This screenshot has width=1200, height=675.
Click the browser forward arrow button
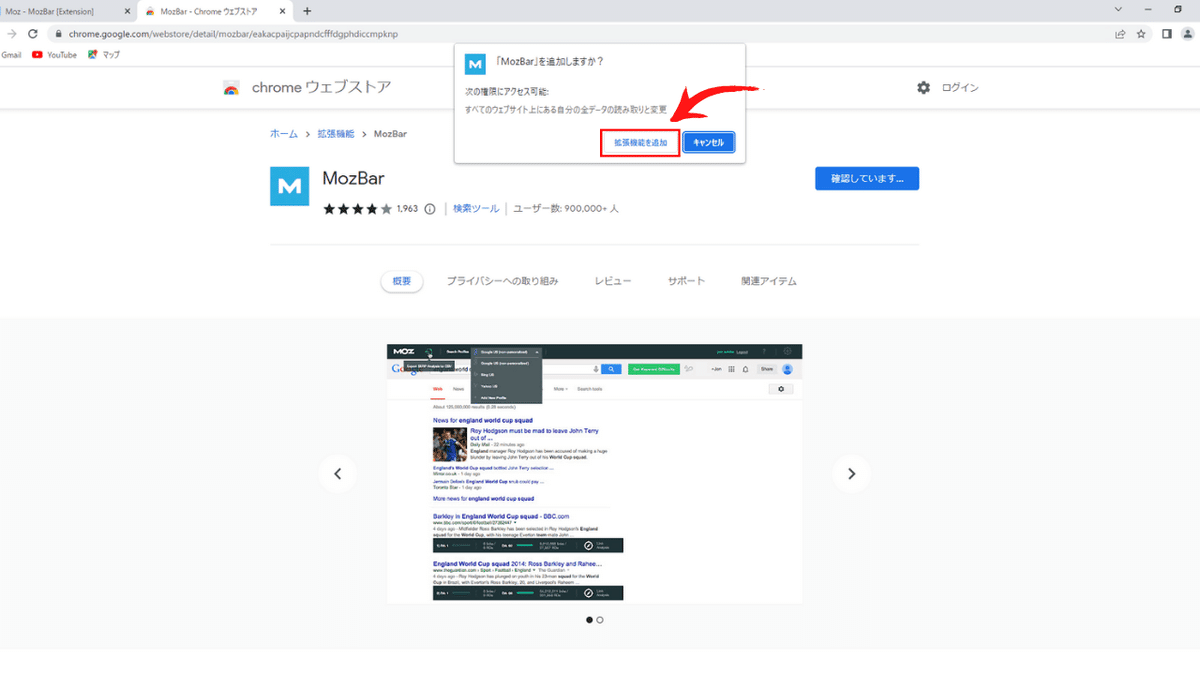click(12, 34)
